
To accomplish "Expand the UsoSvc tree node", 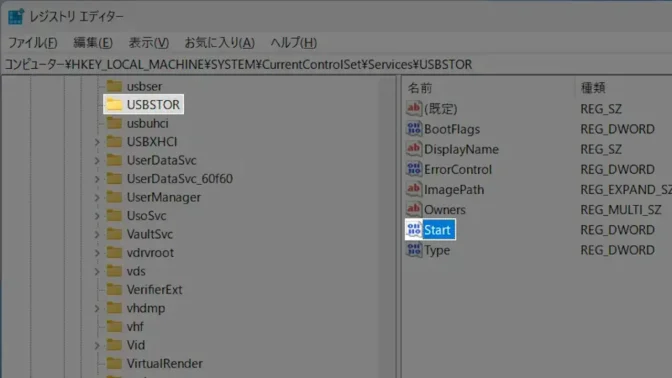I will pyautogui.click(x=97, y=216).
